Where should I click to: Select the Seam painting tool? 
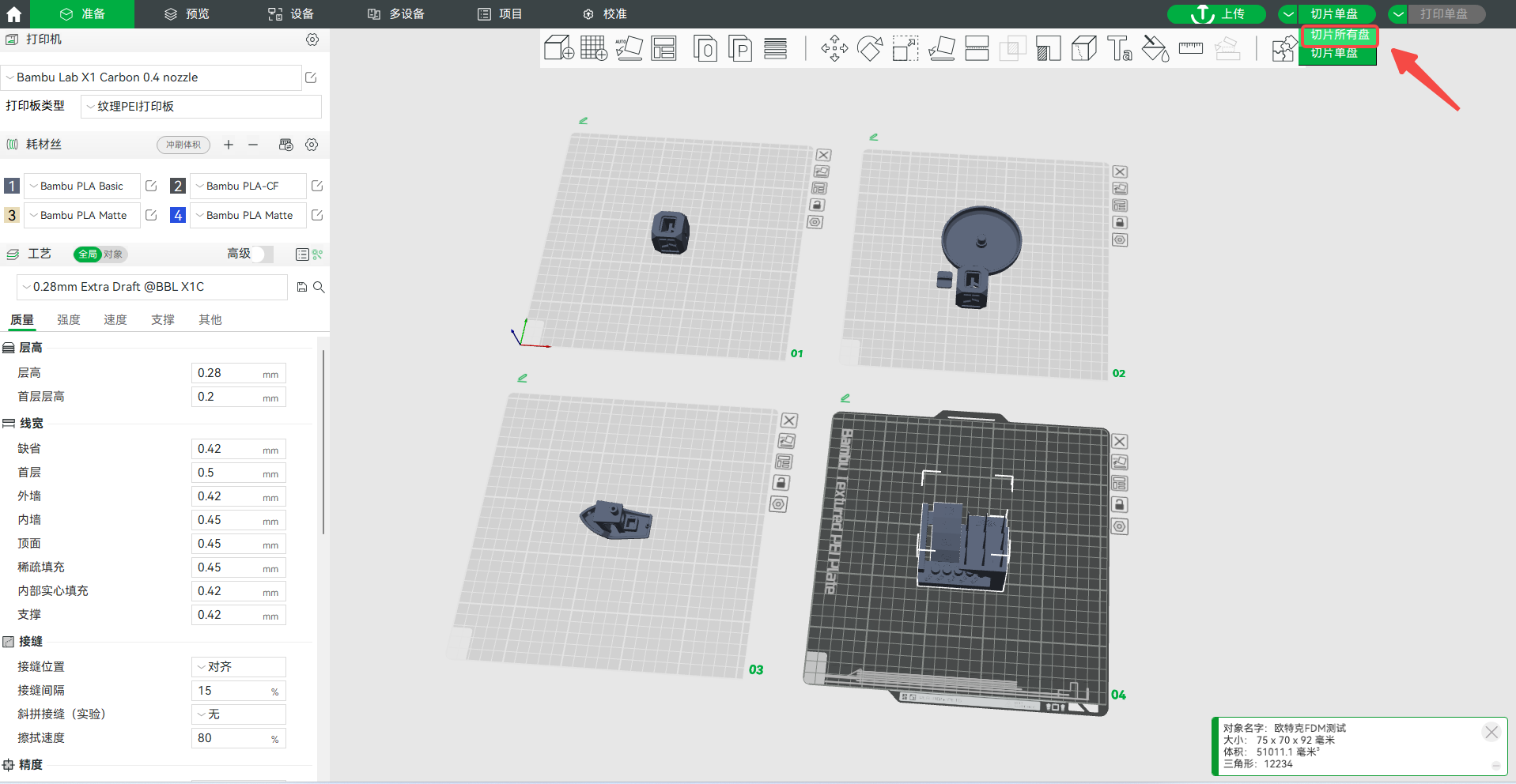[1083, 48]
